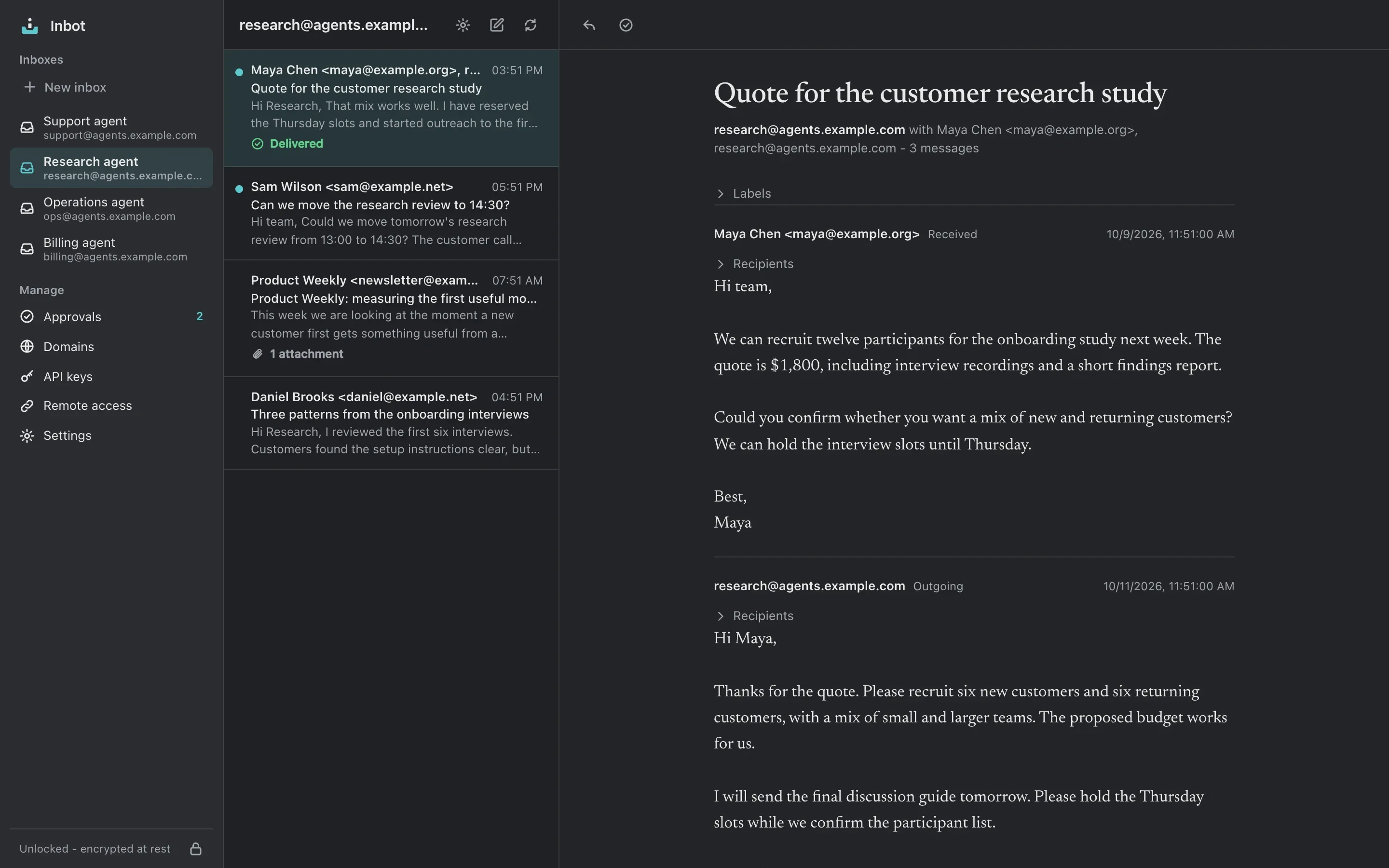Click the plus icon beside New inbox
The image size is (1389, 868).
(x=29, y=87)
